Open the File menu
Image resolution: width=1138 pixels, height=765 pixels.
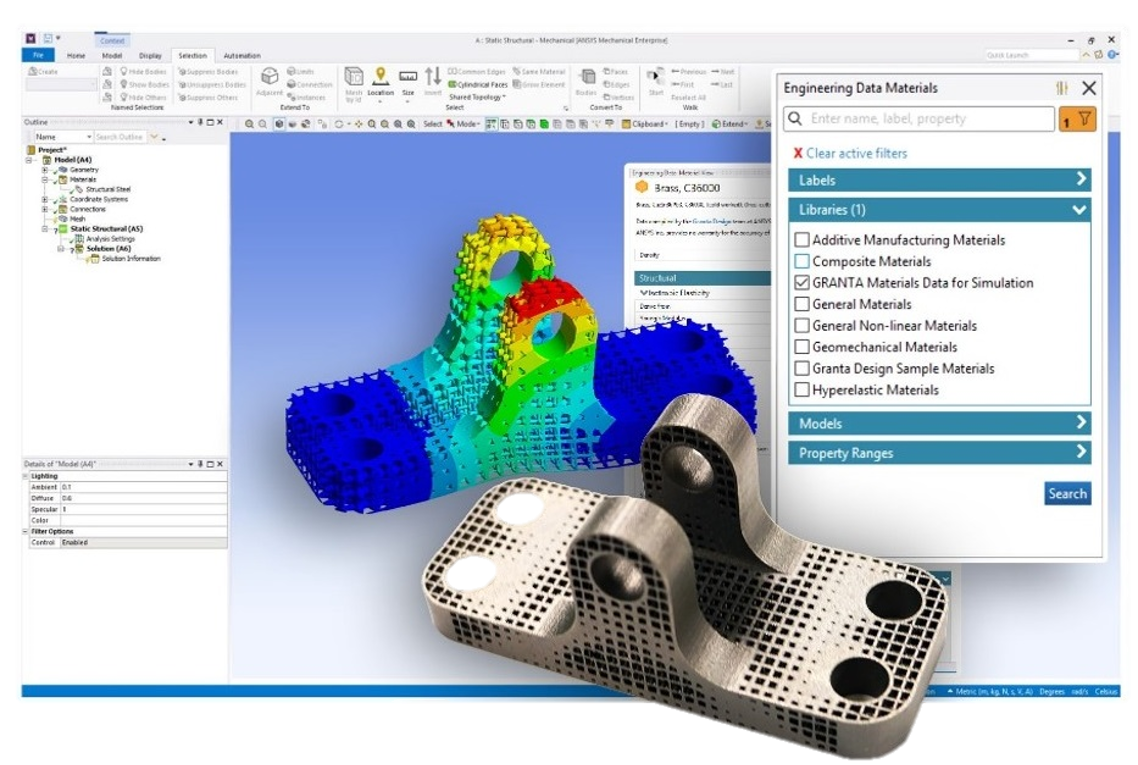click(38, 55)
